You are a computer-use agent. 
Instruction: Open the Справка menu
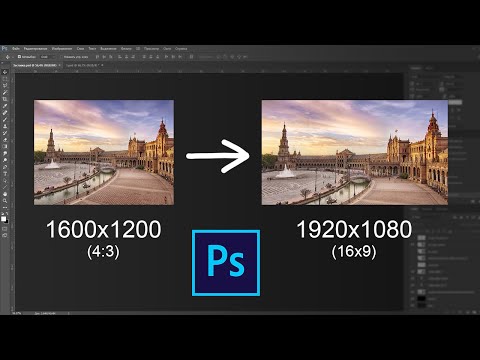pos(181,49)
